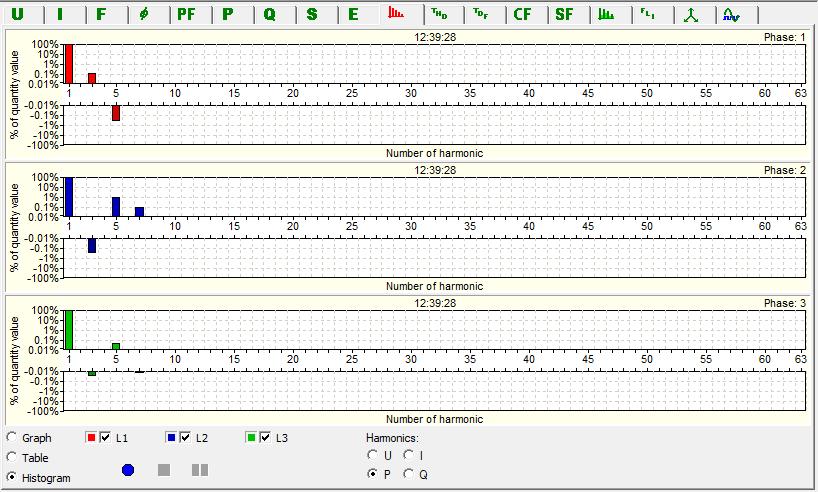Select Q harmonics radio button
Viewport: 818px width, 492px height.
408,474
